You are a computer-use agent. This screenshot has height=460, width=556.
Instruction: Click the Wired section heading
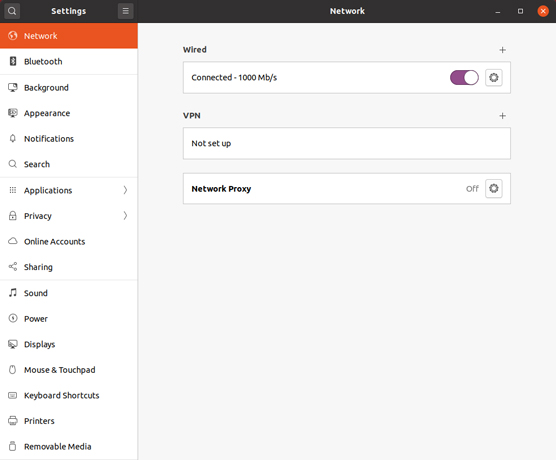click(x=195, y=50)
